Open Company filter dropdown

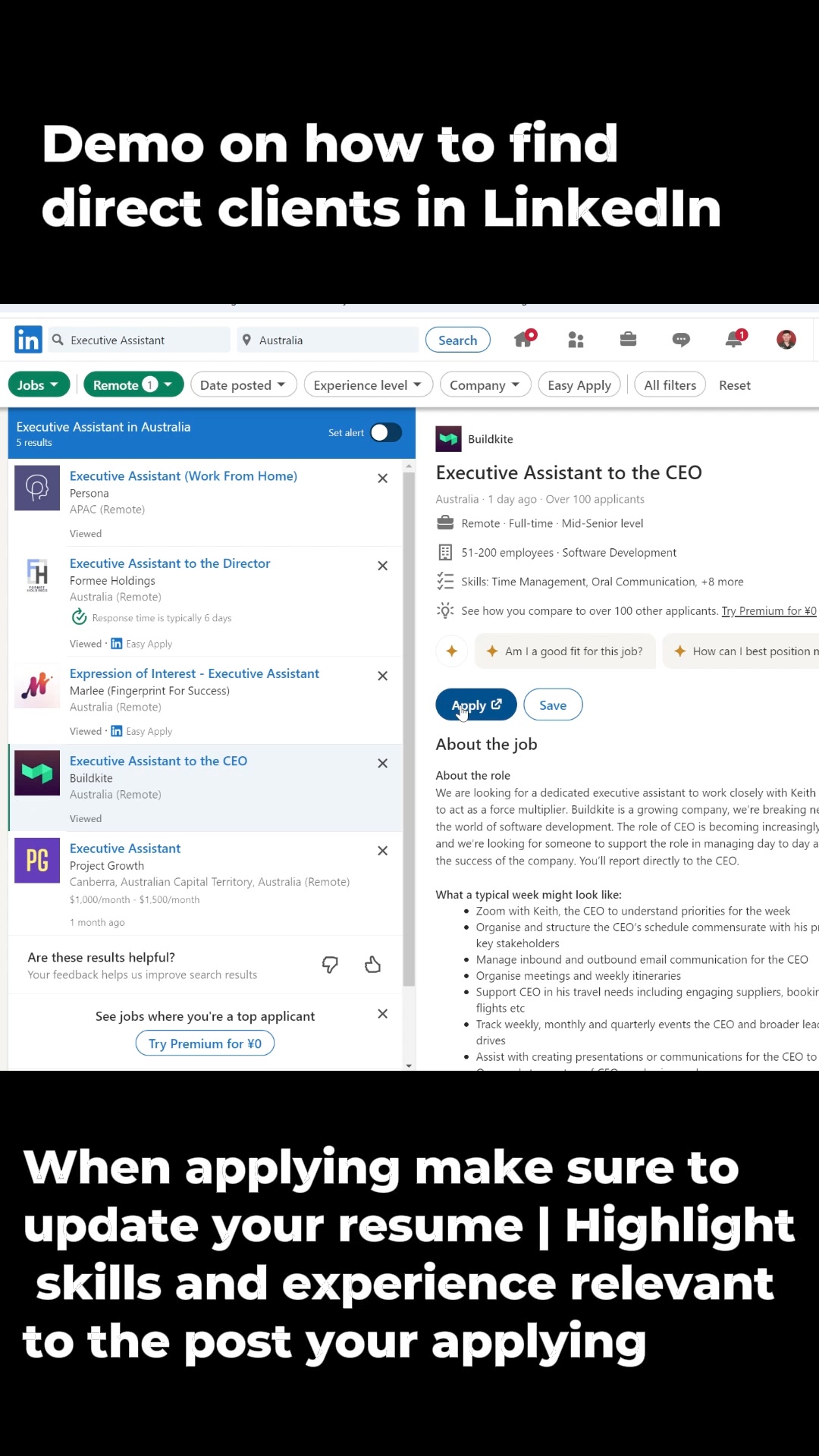point(485,384)
